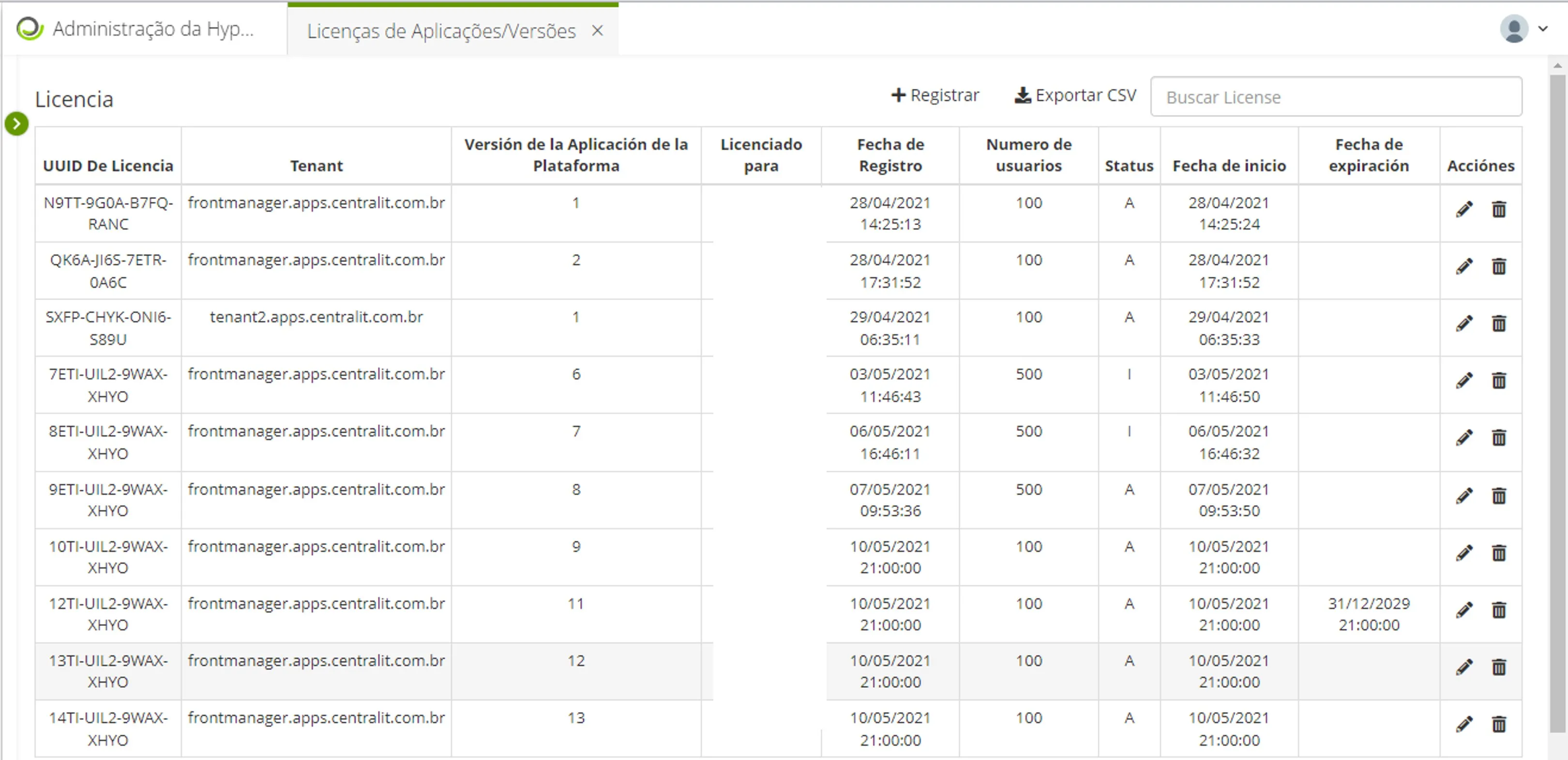The image size is (1568, 760).
Task: Click the Fecha de expiración column header
Action: point(1368,155)
